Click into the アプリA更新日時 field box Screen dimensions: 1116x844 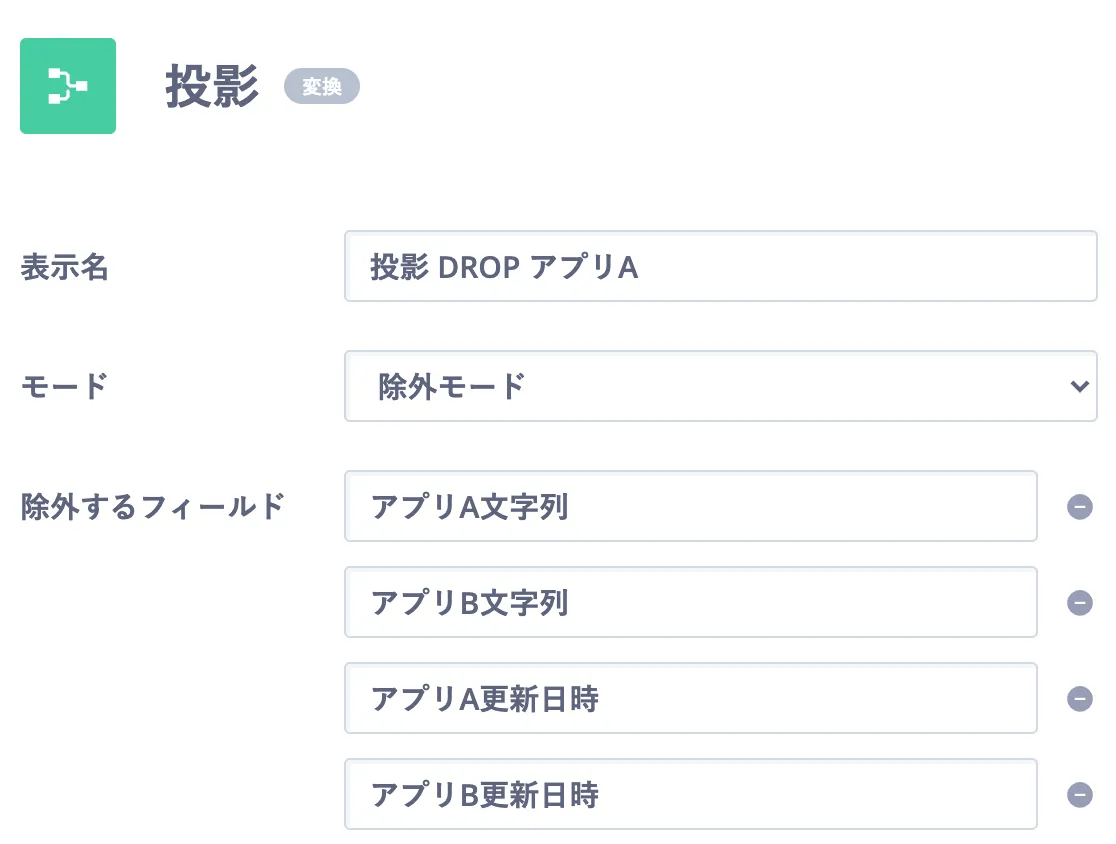click(690, 699)
